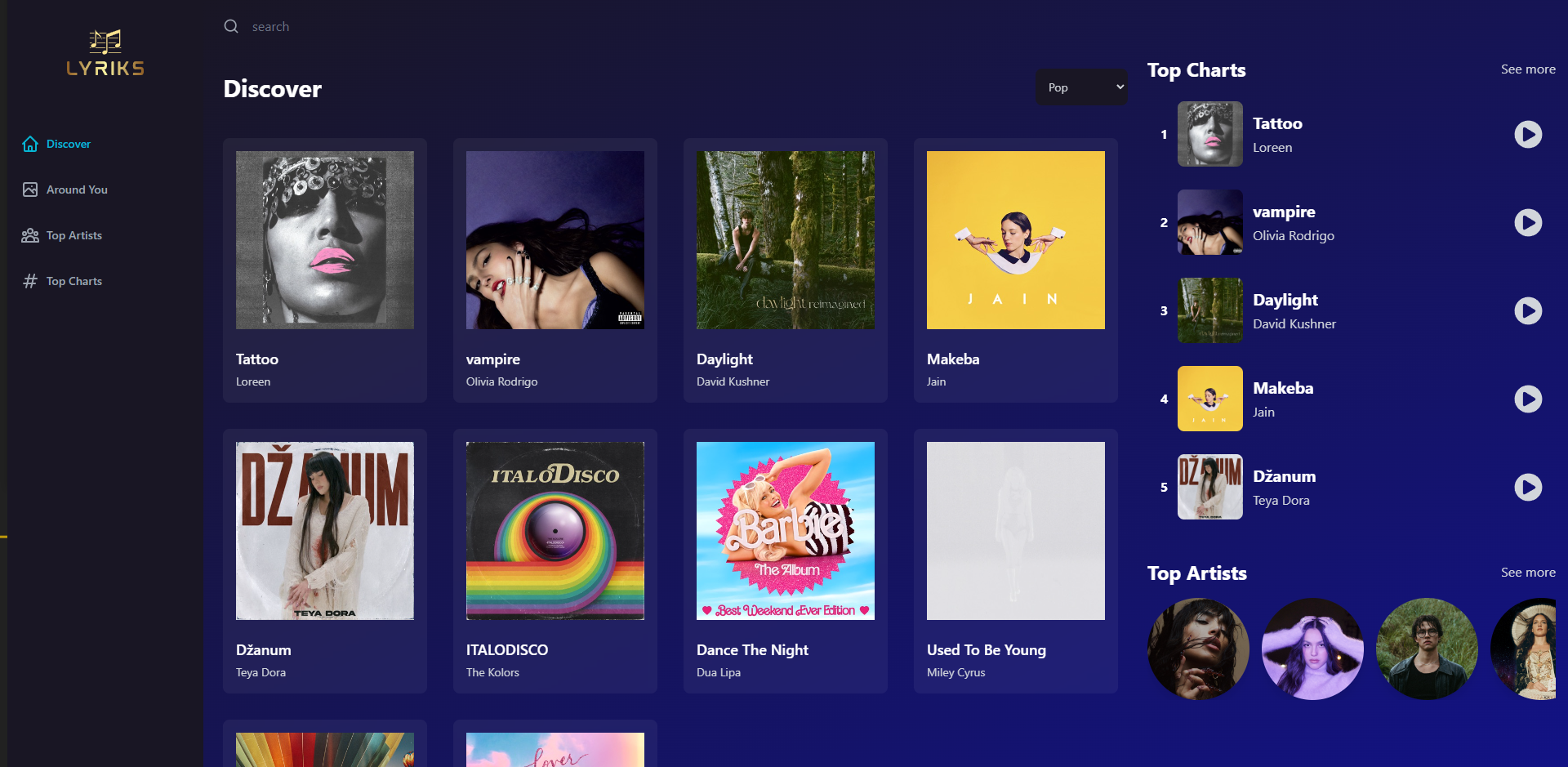Click the Dance The Night title
1568x767 pixels.
click(x=752, y=650)
